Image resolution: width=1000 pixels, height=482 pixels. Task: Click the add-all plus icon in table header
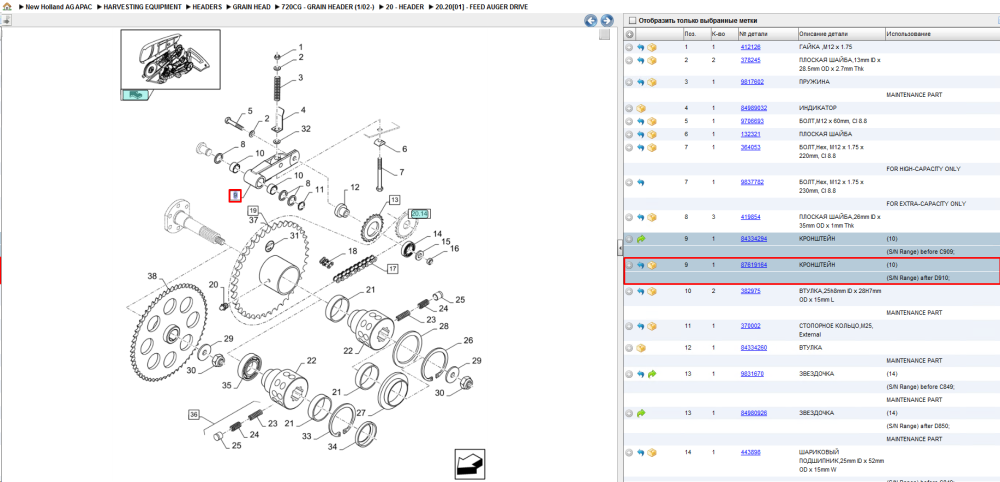[x=629, y=34]
